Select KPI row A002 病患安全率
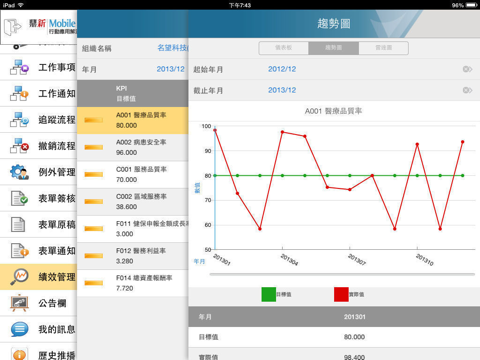 (133, 148)
